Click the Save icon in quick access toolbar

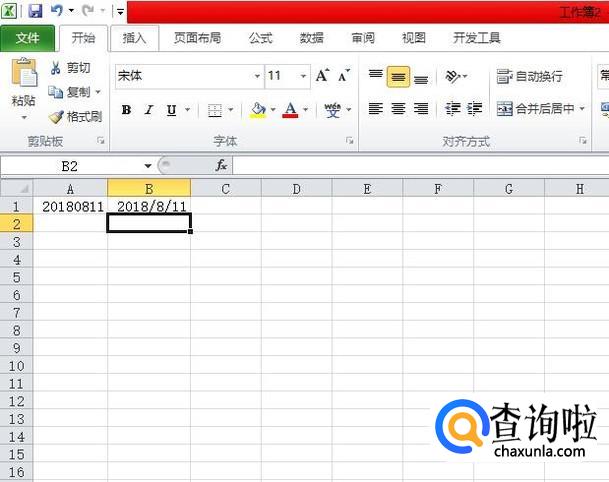coord(35,11)
